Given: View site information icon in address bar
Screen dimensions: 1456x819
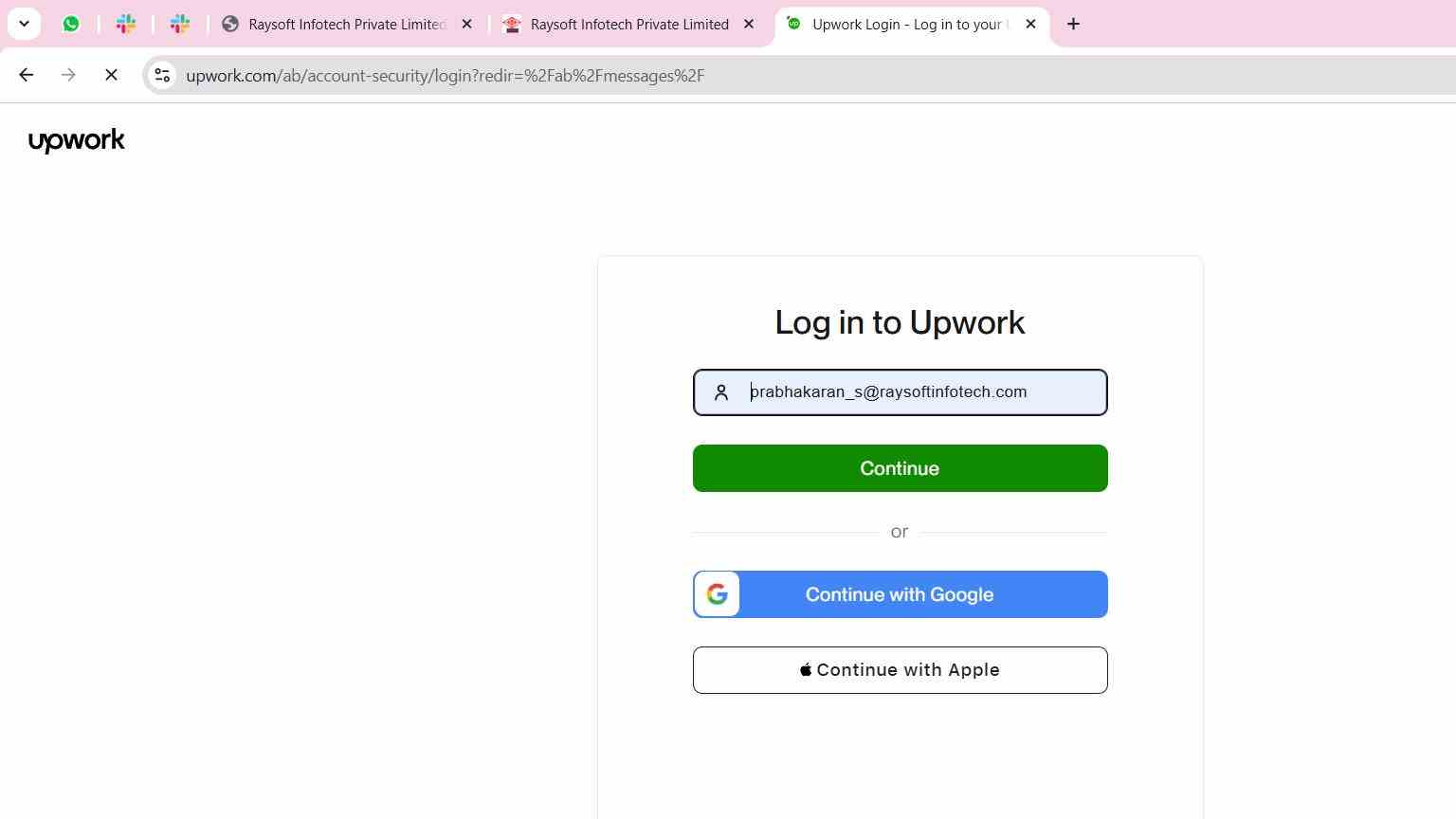Looking at the screenshot, I should pyautogui.click(x=162, y=75).
